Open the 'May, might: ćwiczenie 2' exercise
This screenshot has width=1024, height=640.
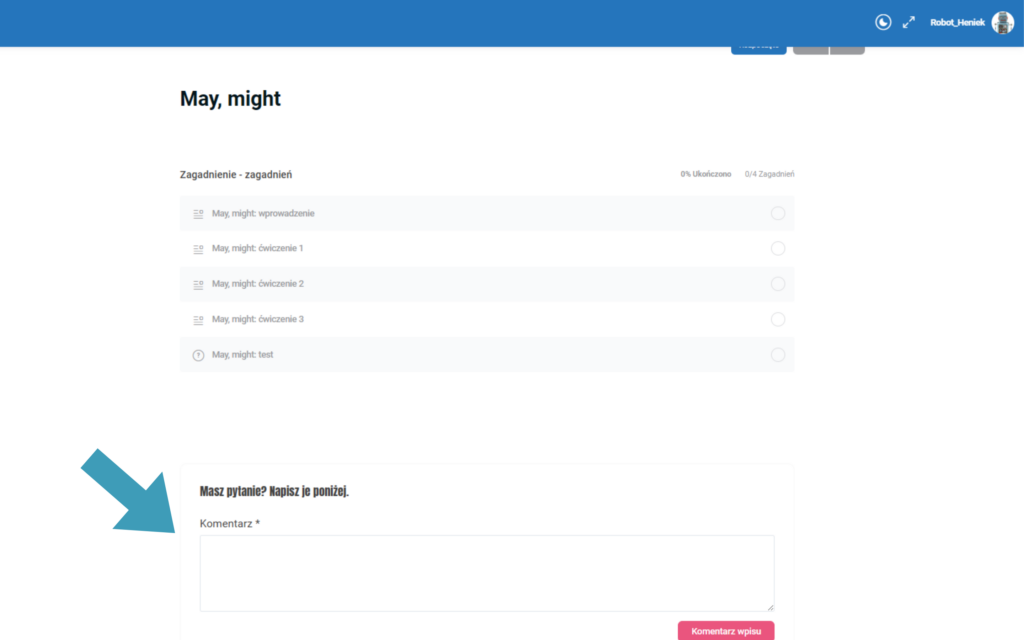[x=258, y=284]
